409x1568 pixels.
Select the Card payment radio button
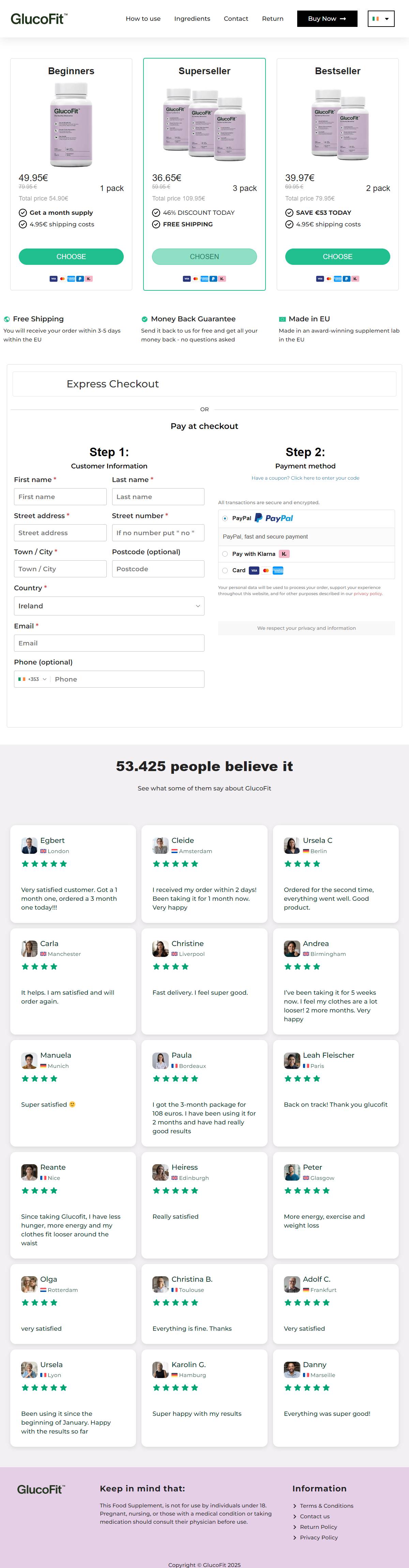pos(225,570)
